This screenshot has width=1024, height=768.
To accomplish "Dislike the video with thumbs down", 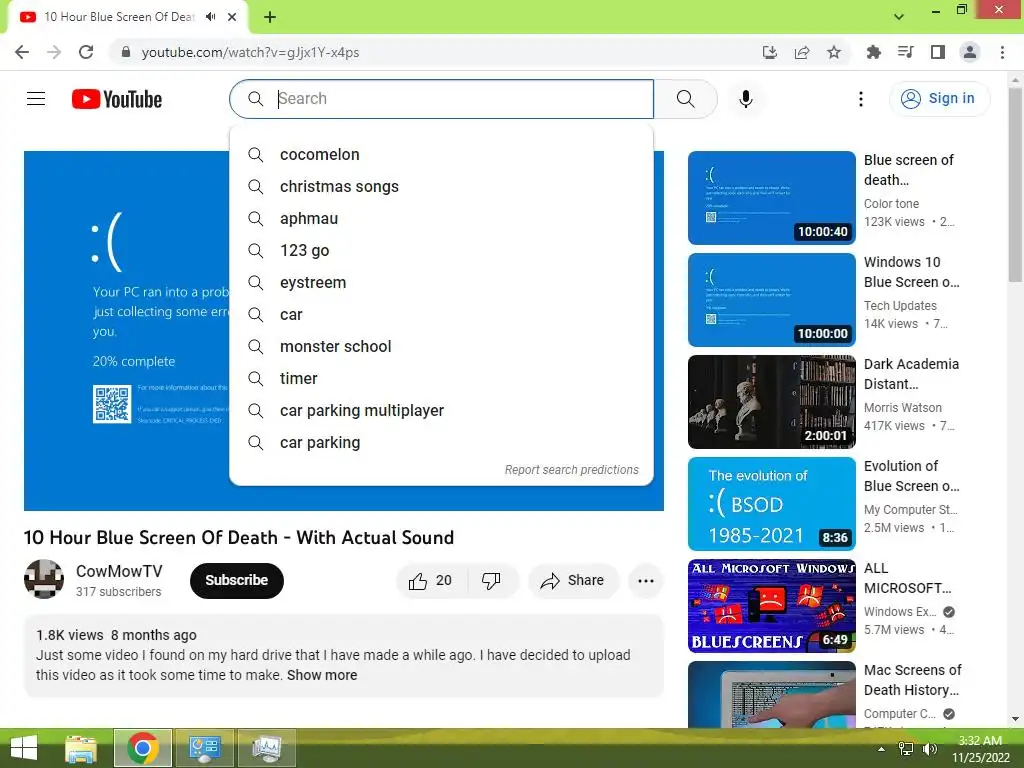I will click(x=491, y=581).
